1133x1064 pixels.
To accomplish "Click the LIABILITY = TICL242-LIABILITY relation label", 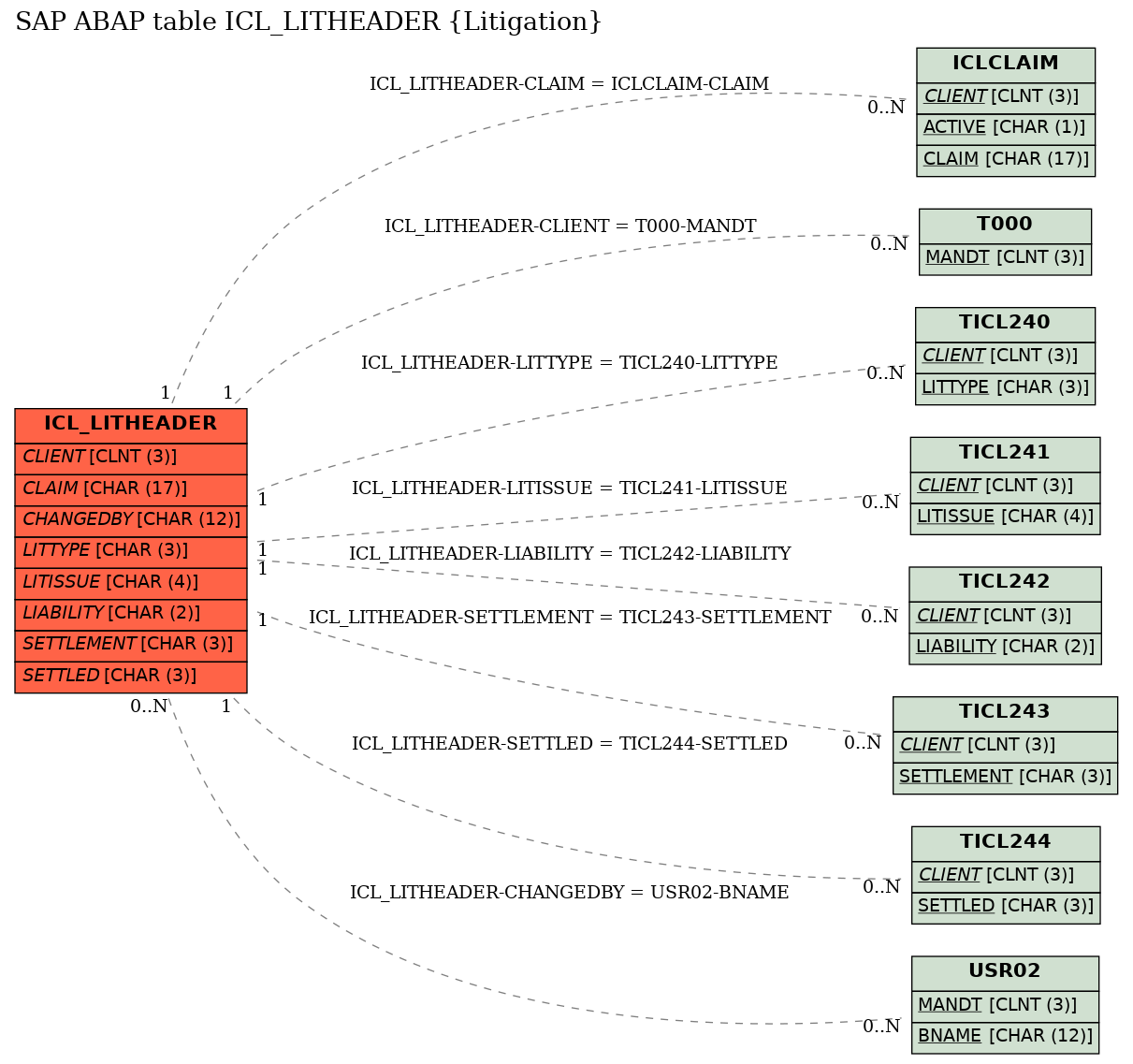I will point(570,554).
